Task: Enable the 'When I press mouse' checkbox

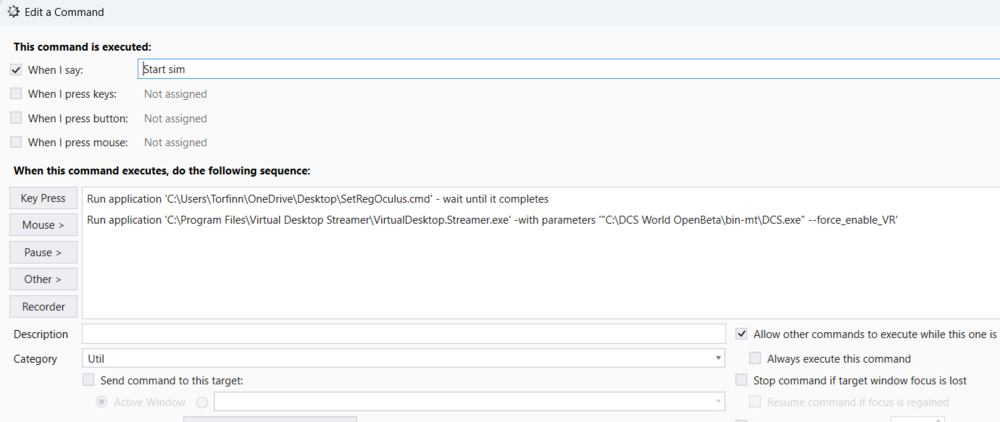Action: click(x=16, y=142)
